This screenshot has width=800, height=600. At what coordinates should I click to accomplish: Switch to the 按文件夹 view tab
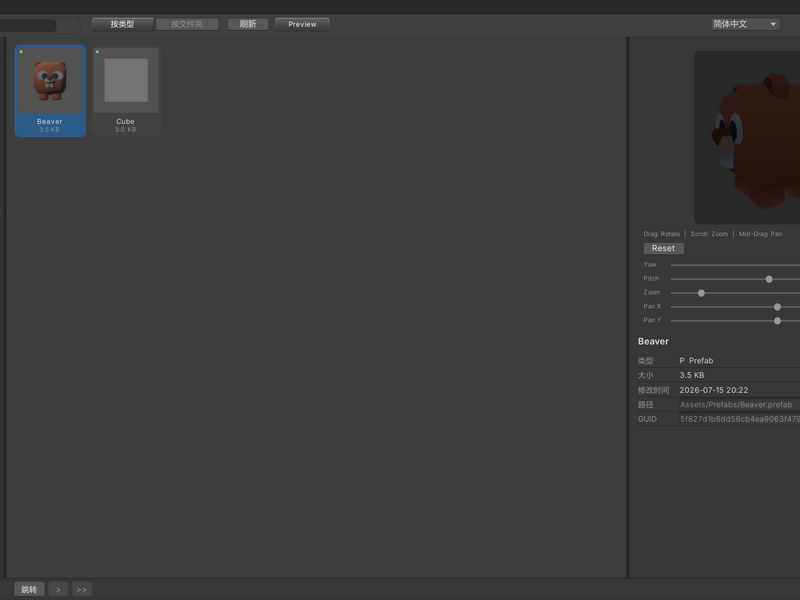[x=187, y=24]
